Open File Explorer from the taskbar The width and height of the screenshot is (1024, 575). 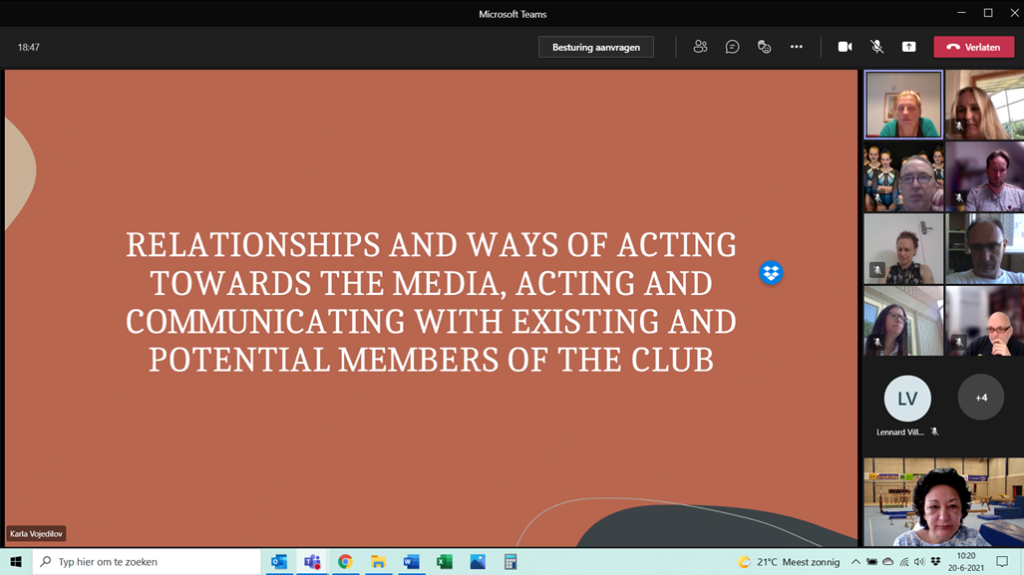click(378, 561)
